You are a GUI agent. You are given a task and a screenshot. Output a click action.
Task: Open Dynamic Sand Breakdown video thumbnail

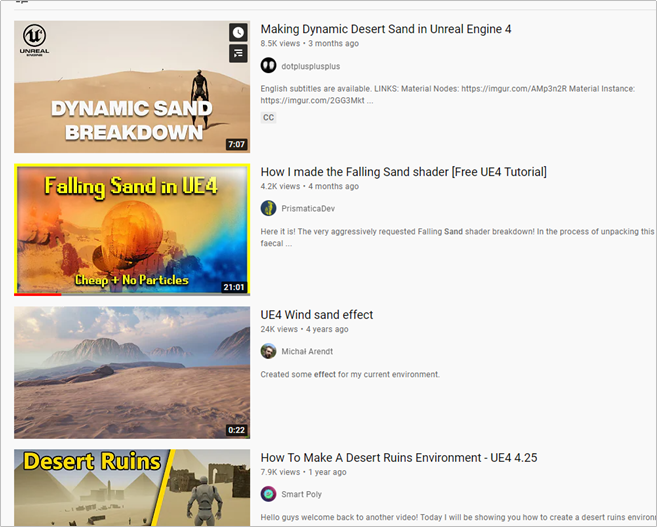(132, 87)
